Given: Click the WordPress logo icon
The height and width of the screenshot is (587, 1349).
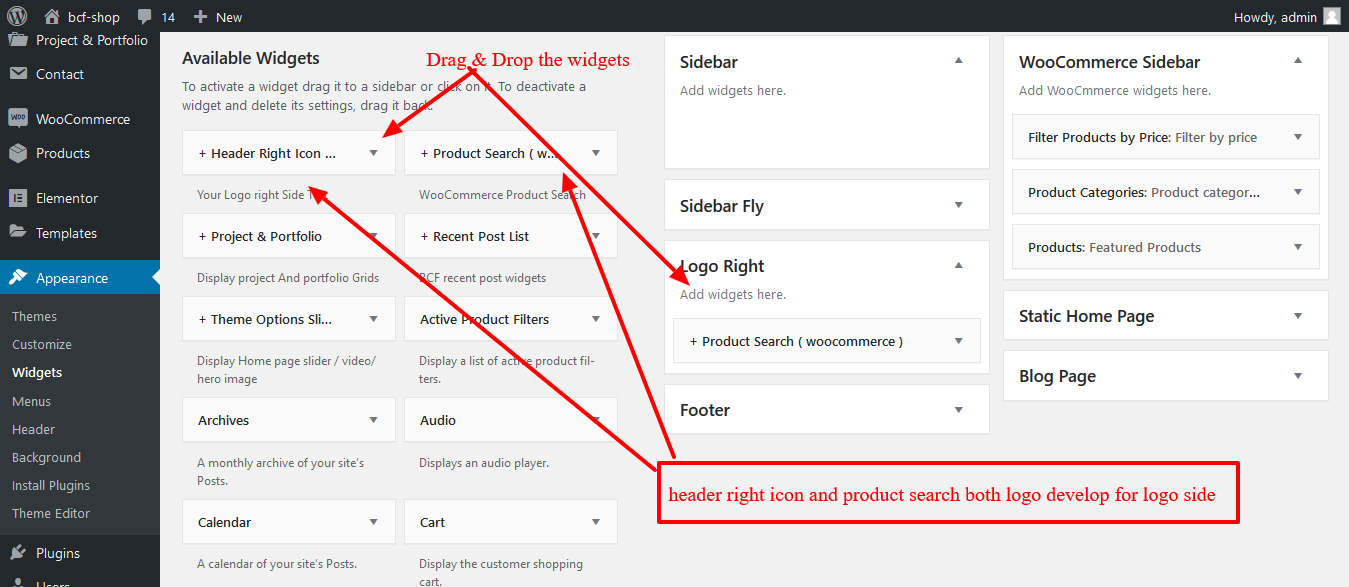Looking at the screenshot, I should click(17, 16).
